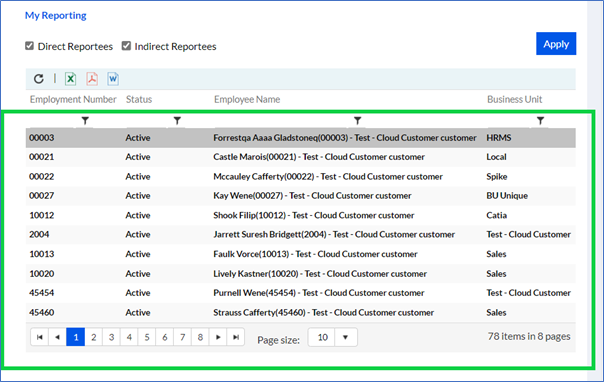Export the grid to PDF

coord(92,79)
